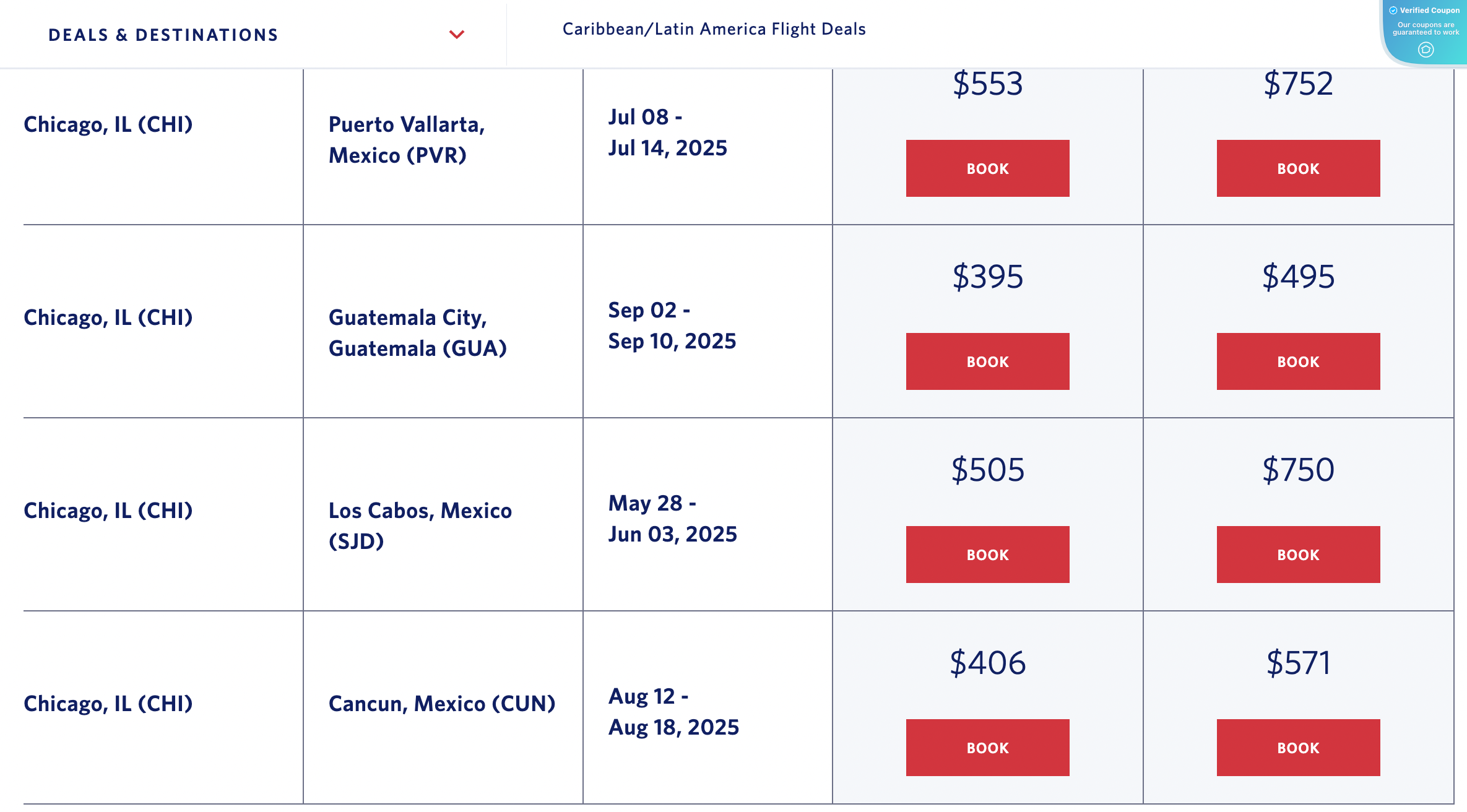Click the red chevron next to DEALS & DESTINATIONS
Image resolution: width=1467 pixels, height=812 pixels.
click(457, 35)
